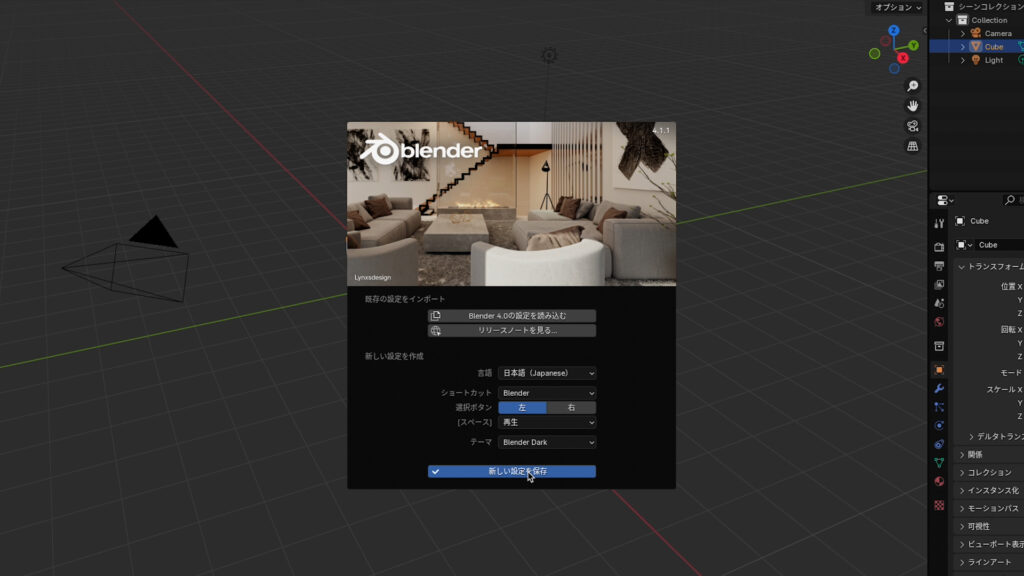This screenshot has height=576, width=1024.
Task: Collapse the トランスフォーム panel
Action: pos(961,267)
